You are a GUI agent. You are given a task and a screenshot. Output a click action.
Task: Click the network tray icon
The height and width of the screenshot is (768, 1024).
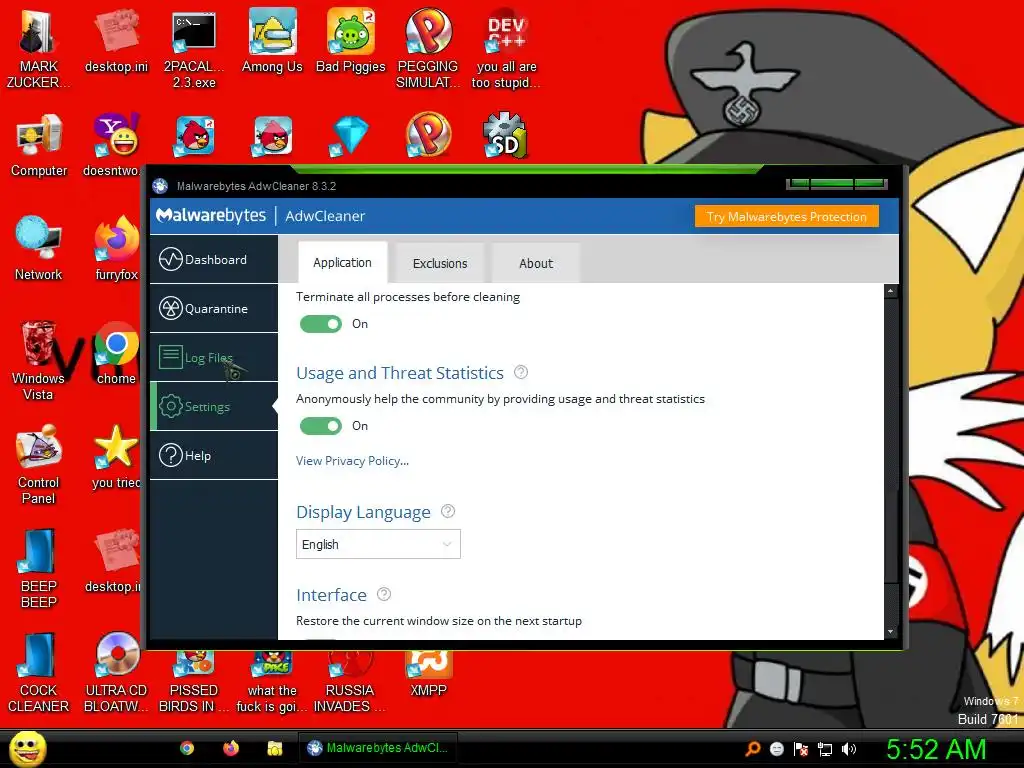tap(825, 748)
